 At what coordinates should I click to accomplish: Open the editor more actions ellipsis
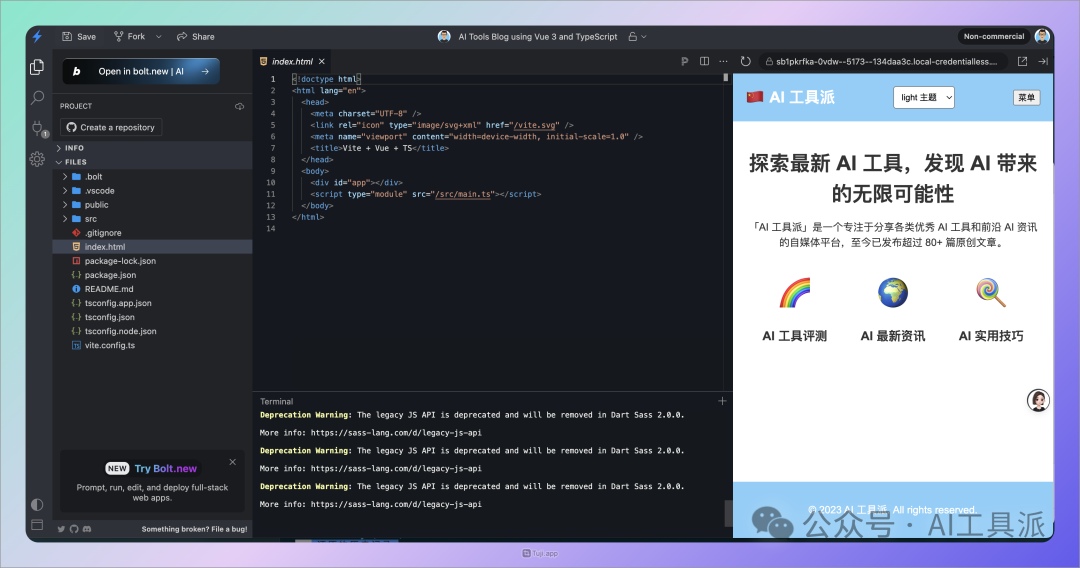pos(723,61)
